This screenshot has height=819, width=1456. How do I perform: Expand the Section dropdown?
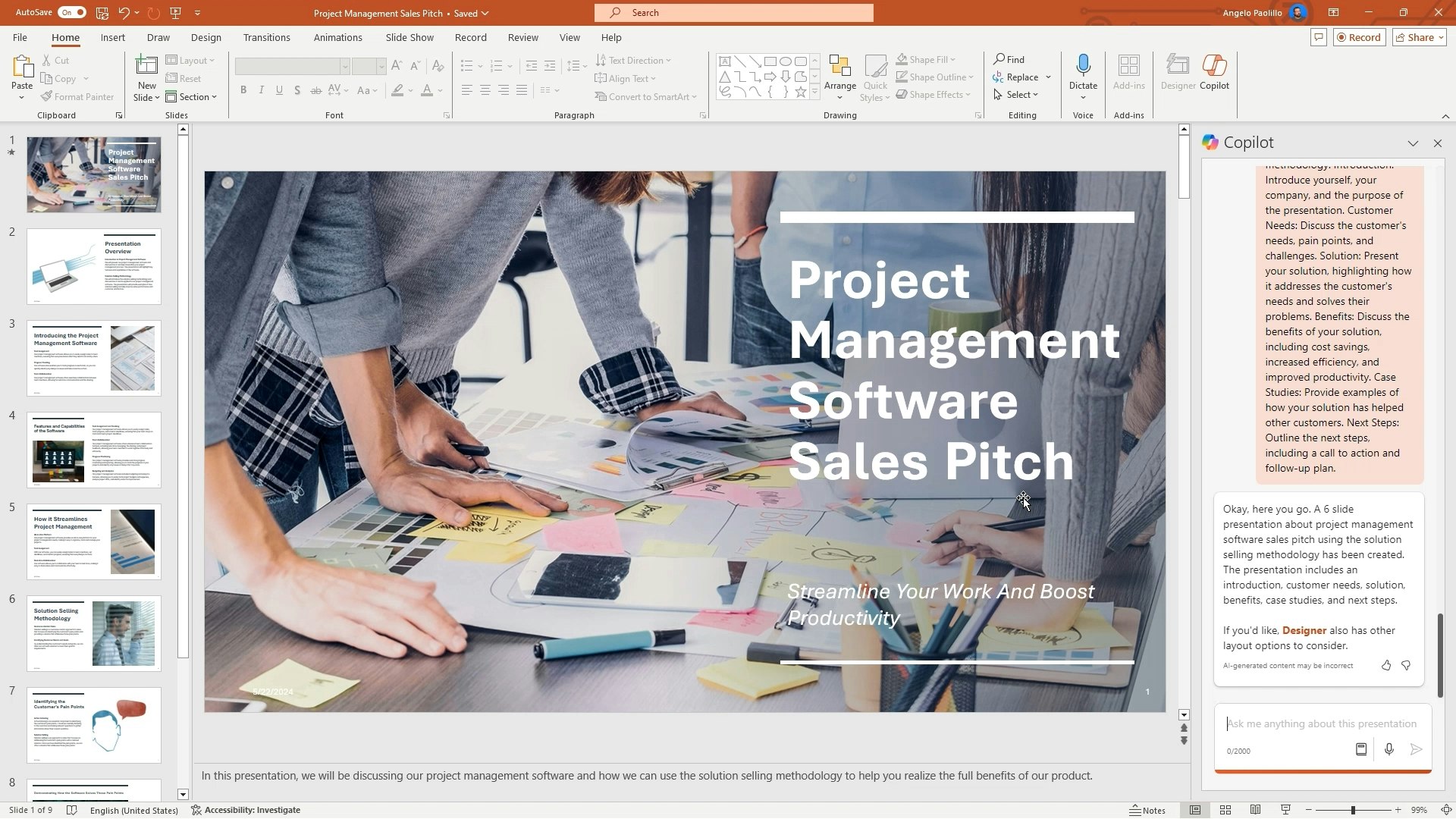(192, 97)
